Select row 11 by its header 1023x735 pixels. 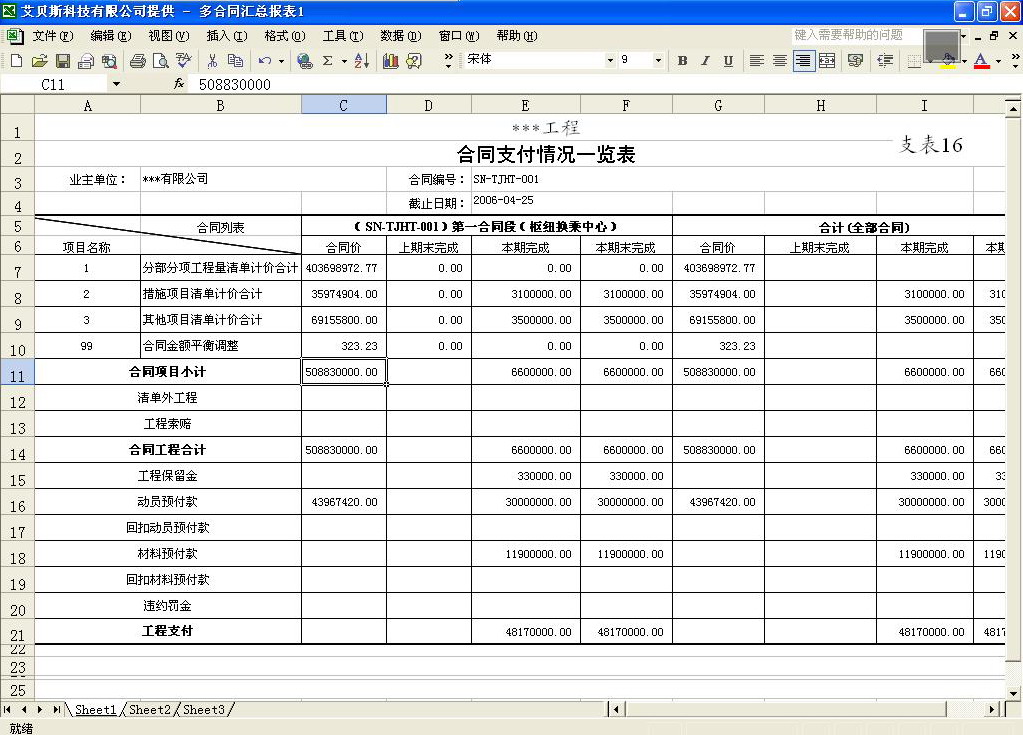17,372
